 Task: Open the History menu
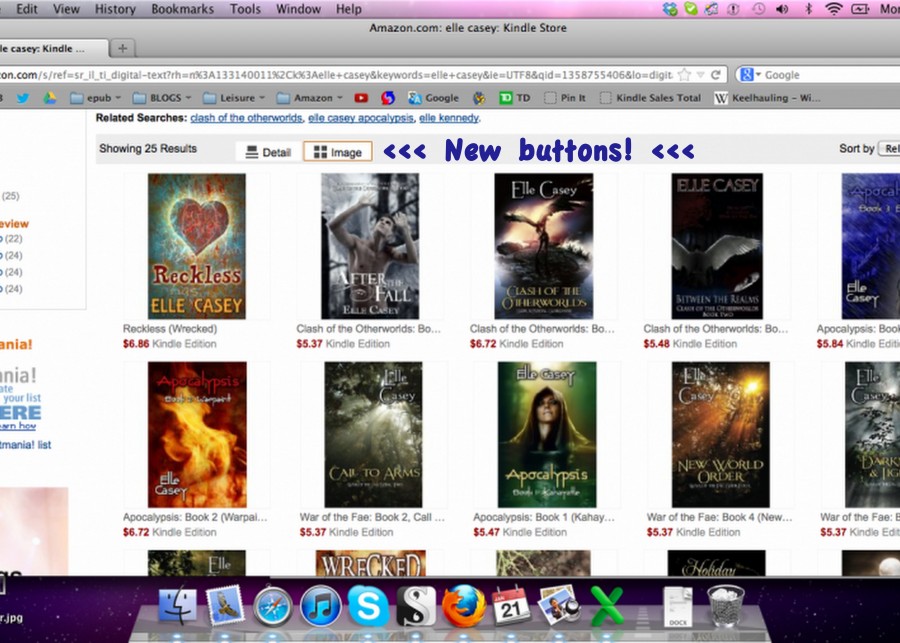(x=115, y=9)
